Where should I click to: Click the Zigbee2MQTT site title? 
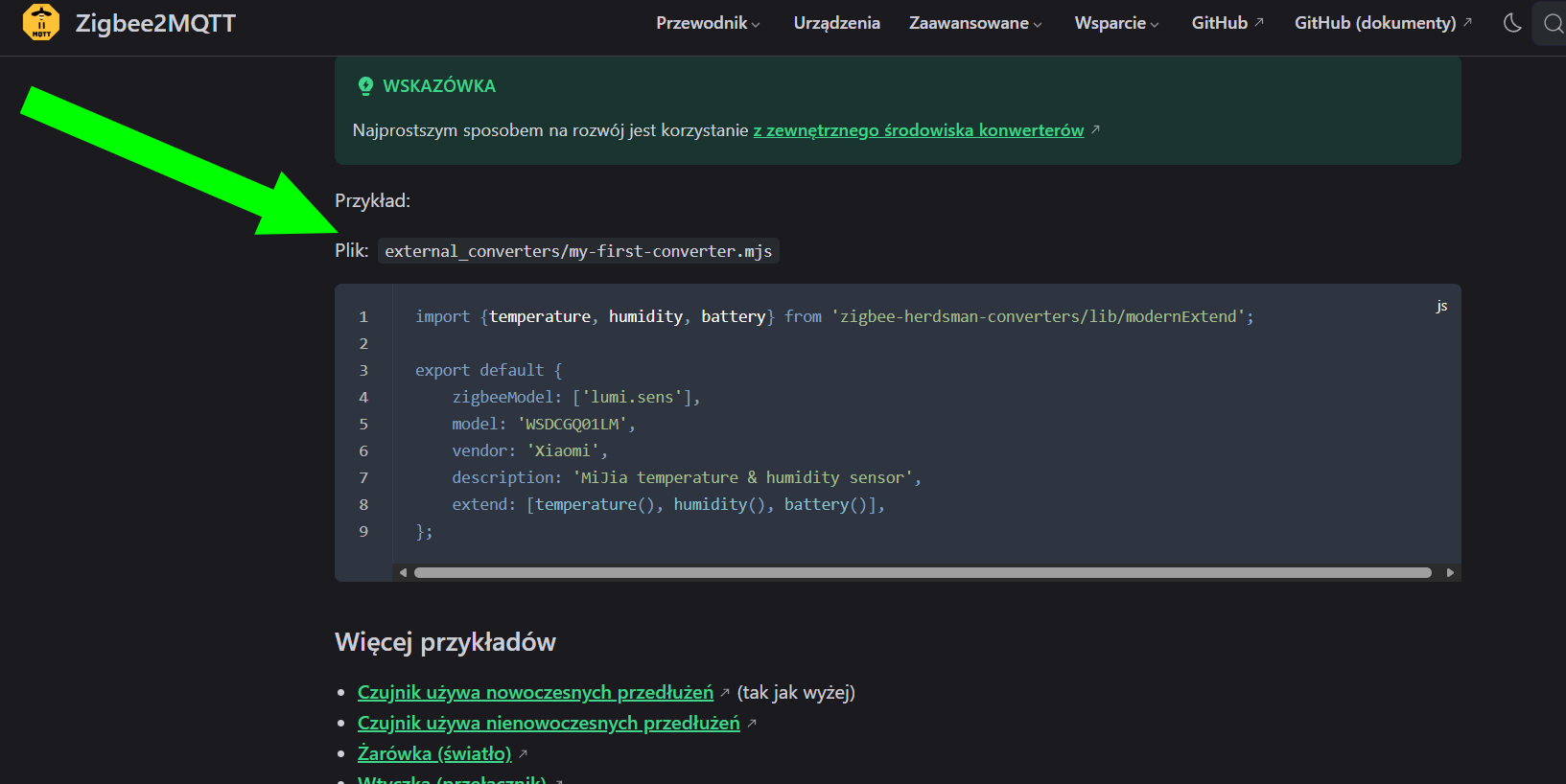(x=155, y=23)
